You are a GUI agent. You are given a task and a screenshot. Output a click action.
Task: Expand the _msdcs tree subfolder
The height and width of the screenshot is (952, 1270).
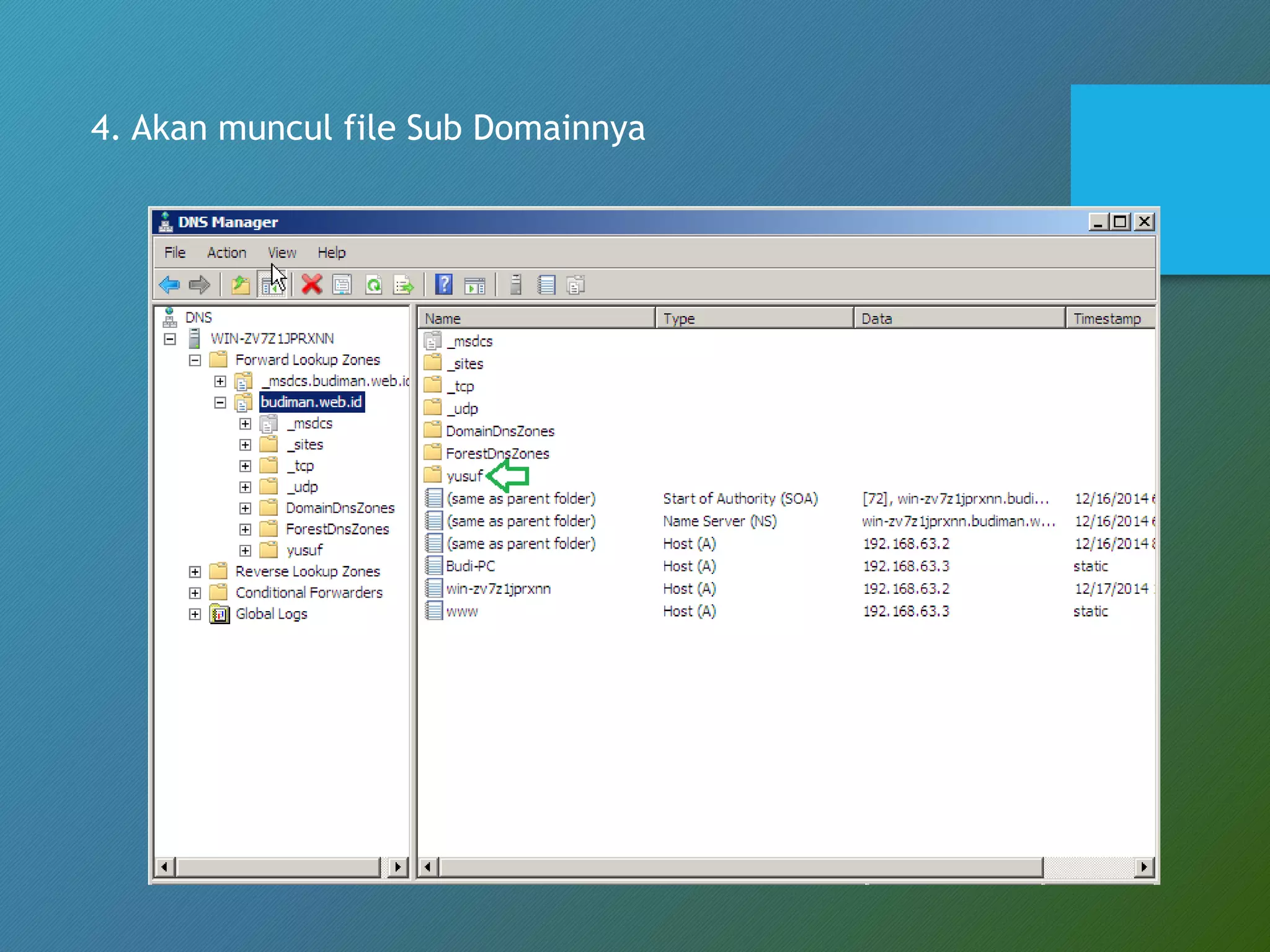point(246,424)
